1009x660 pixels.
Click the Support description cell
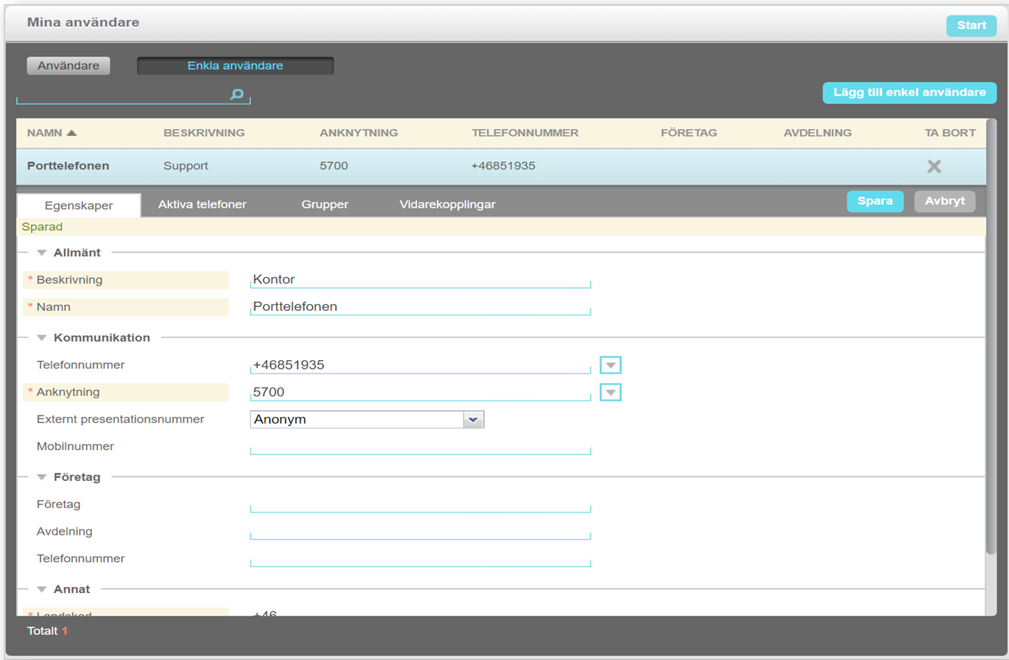click(185, 166)
